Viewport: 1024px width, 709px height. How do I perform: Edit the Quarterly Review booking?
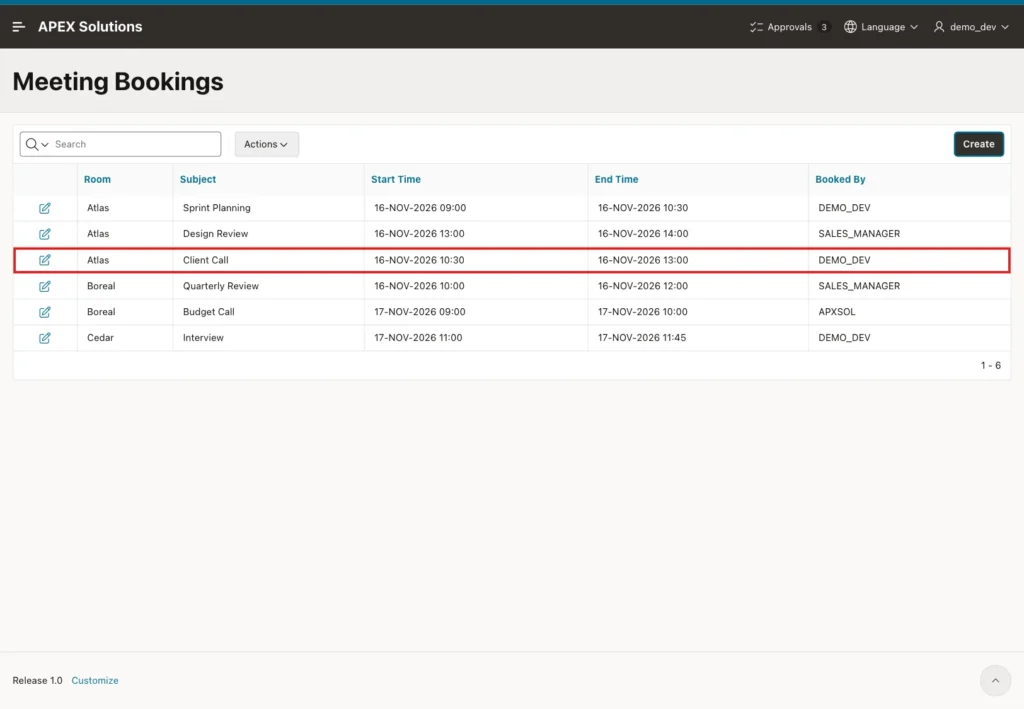click(44, 286)
